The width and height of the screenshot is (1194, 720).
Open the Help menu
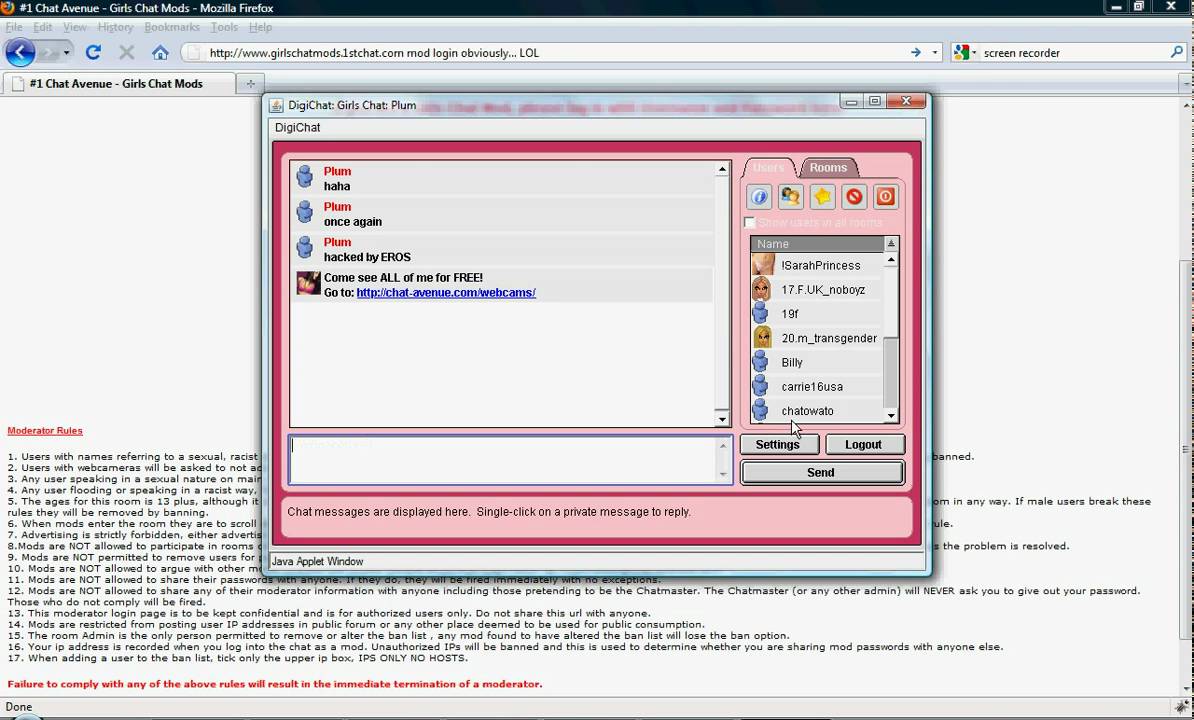[x=260, y=27]
